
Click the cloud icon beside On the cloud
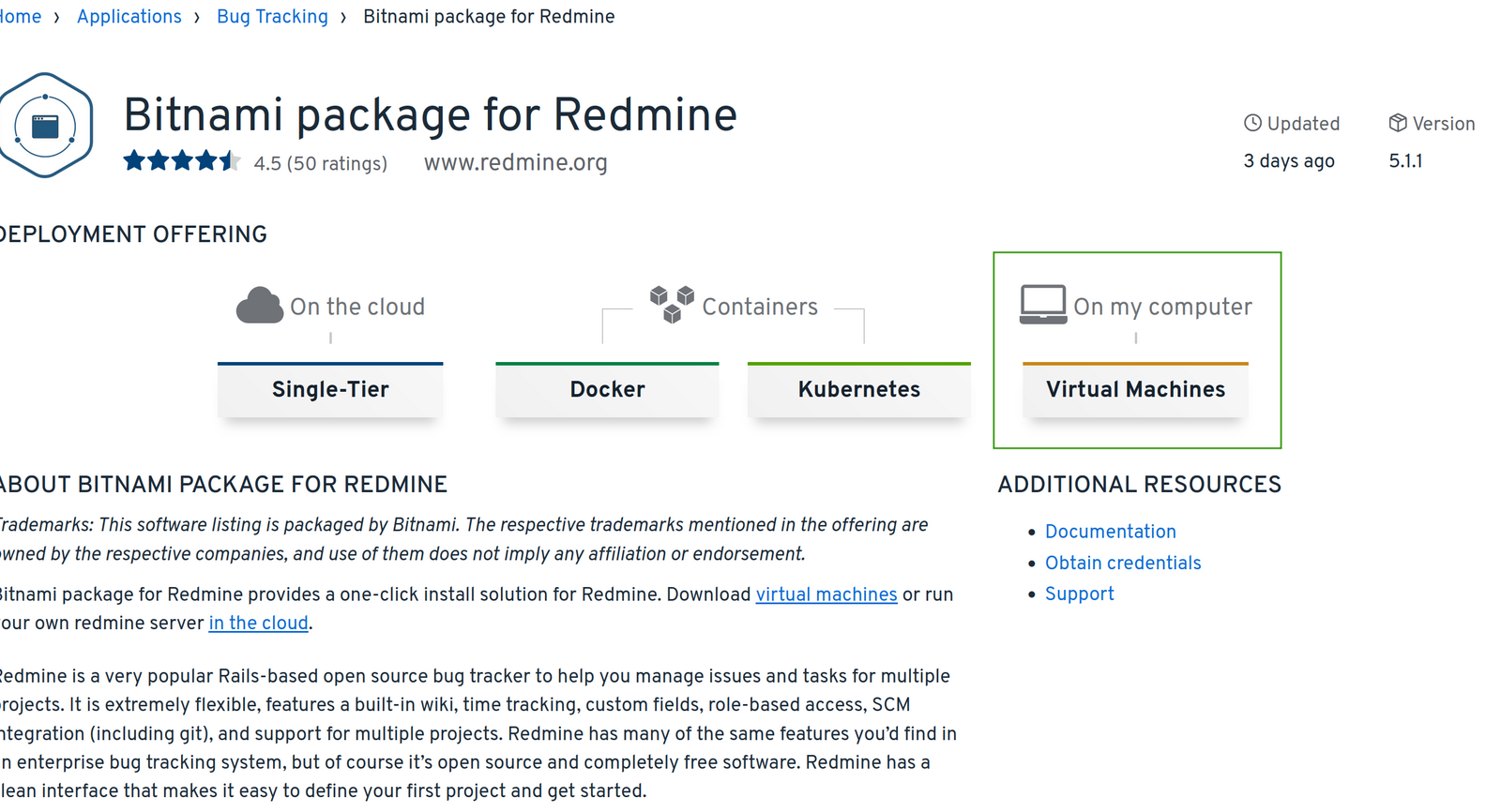(259, 306)
